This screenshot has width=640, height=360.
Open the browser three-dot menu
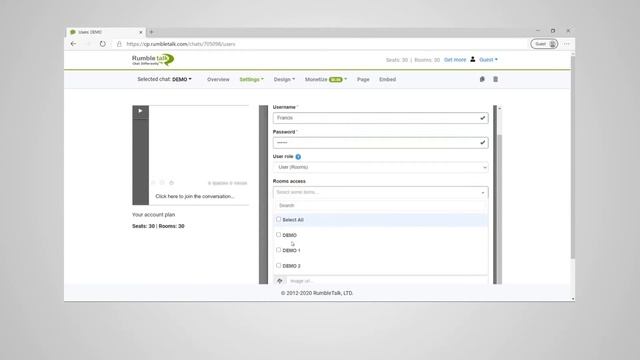pyautogui.click(x=567, y=44)
